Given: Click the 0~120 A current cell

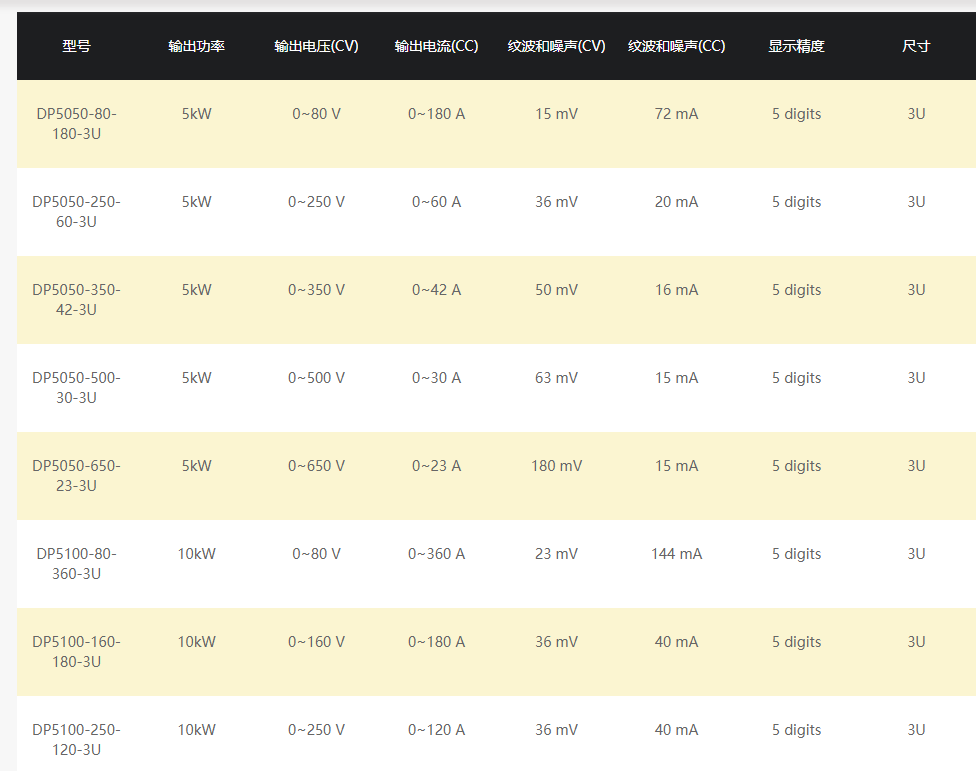Looking at the screenshot, I should [436, 730].
